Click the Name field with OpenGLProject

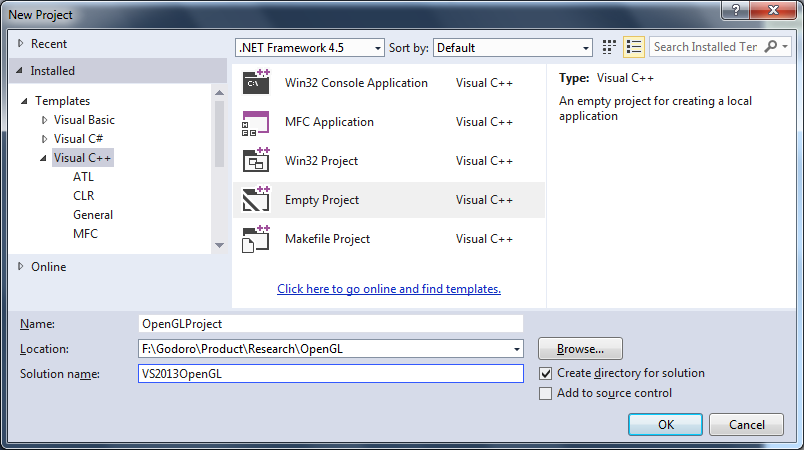(330, 324)
